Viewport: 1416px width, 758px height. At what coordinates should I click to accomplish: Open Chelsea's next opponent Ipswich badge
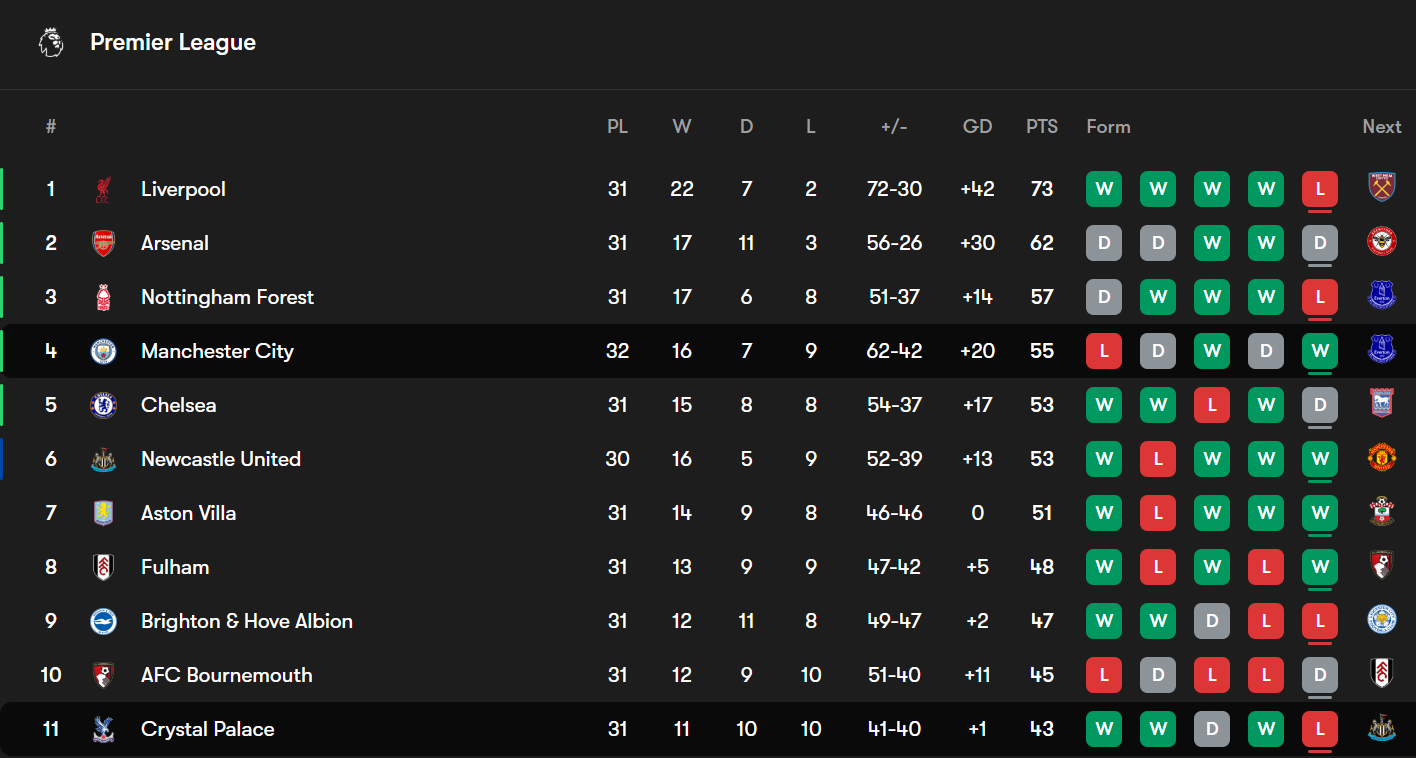[x=1382, y=404]
